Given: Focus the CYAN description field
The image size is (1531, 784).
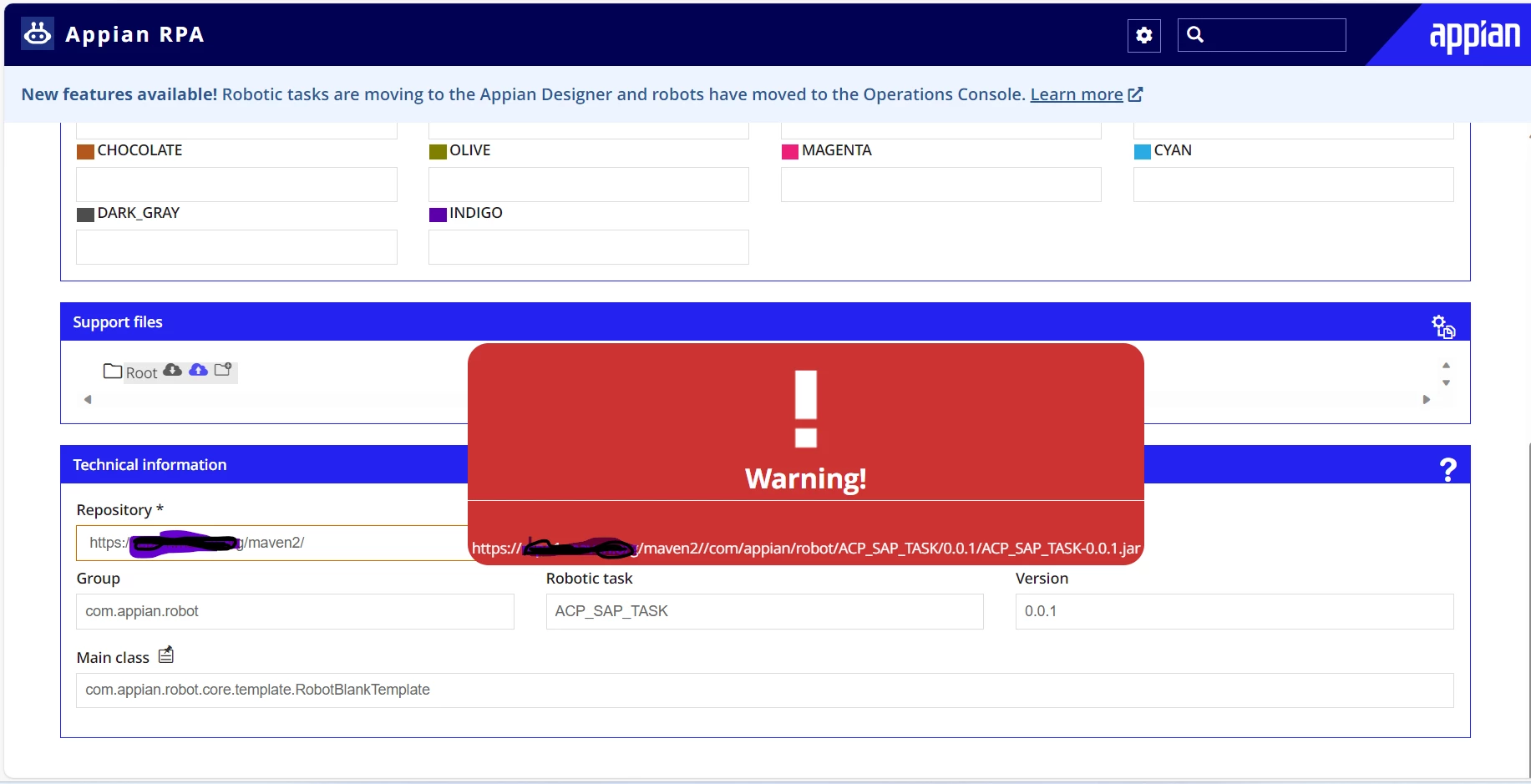Looking at the screenshot, I should click(x=1294, y=185).
